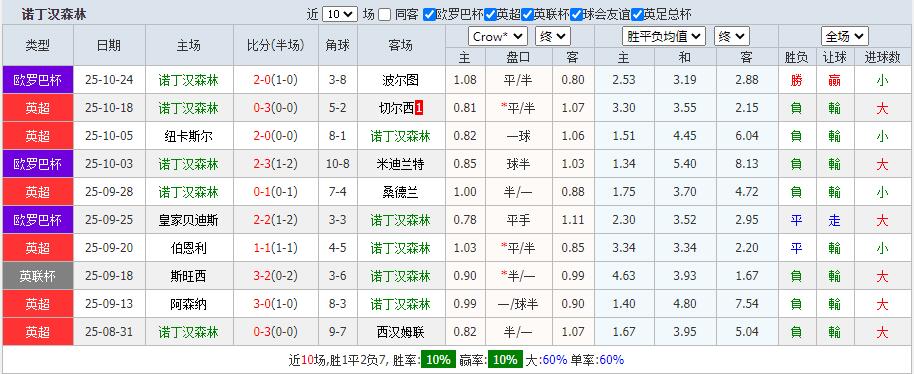Viewport: 914px width, 374px height.
Task: Click odds 7.54 in the 阿森纳 row
Action: click(747, 304)
